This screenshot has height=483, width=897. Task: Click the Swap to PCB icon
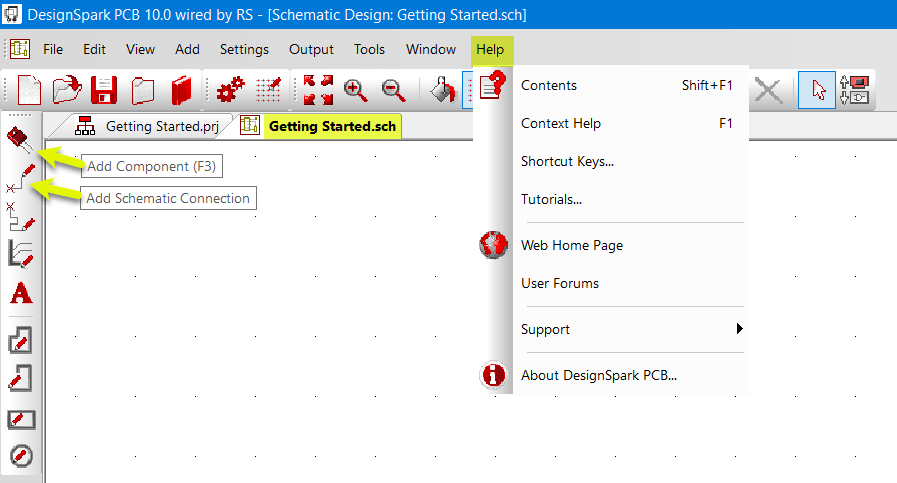(x=855, y=90)
